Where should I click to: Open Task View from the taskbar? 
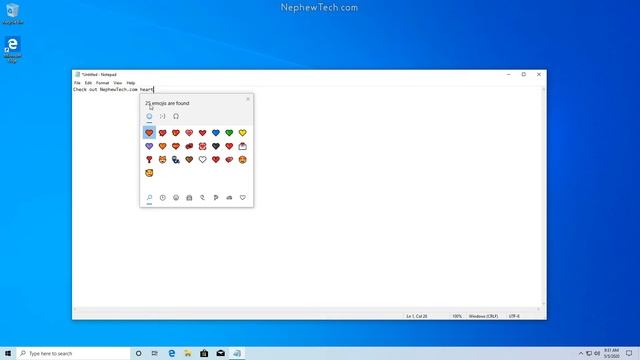coord(155,353)
